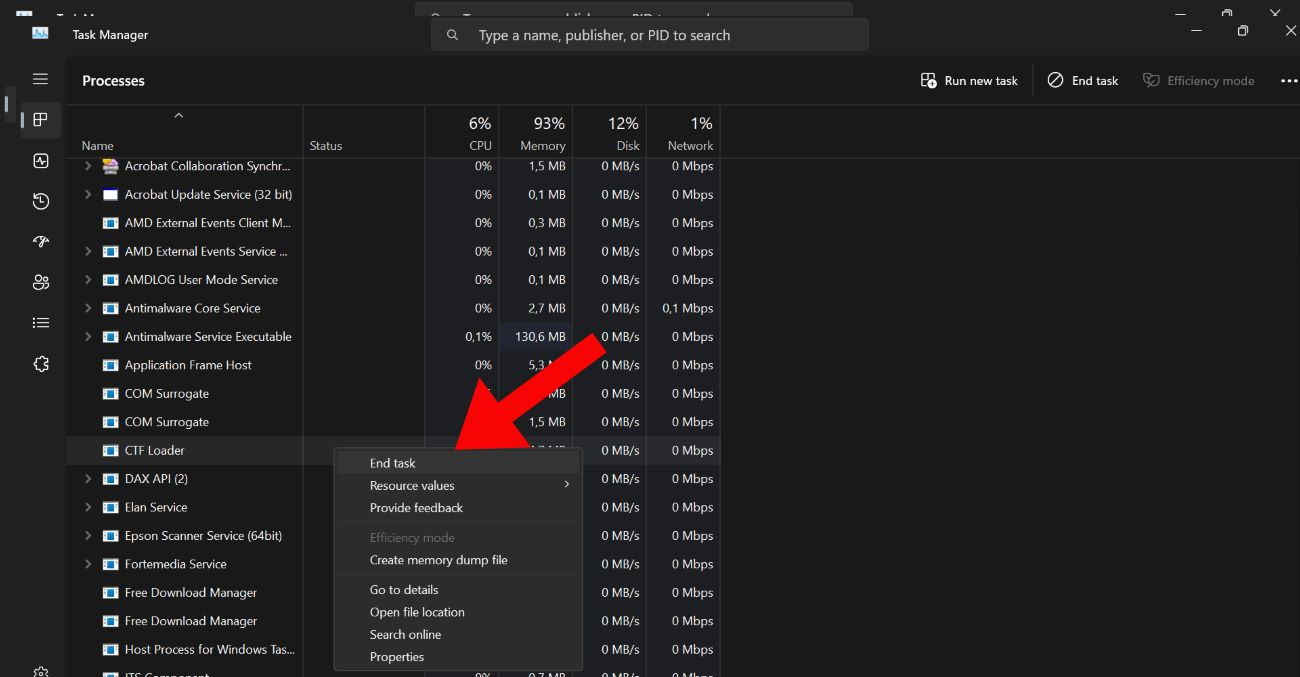1300x677 pixels.
Task: Open the App history page icon
Action: (41, 201)
